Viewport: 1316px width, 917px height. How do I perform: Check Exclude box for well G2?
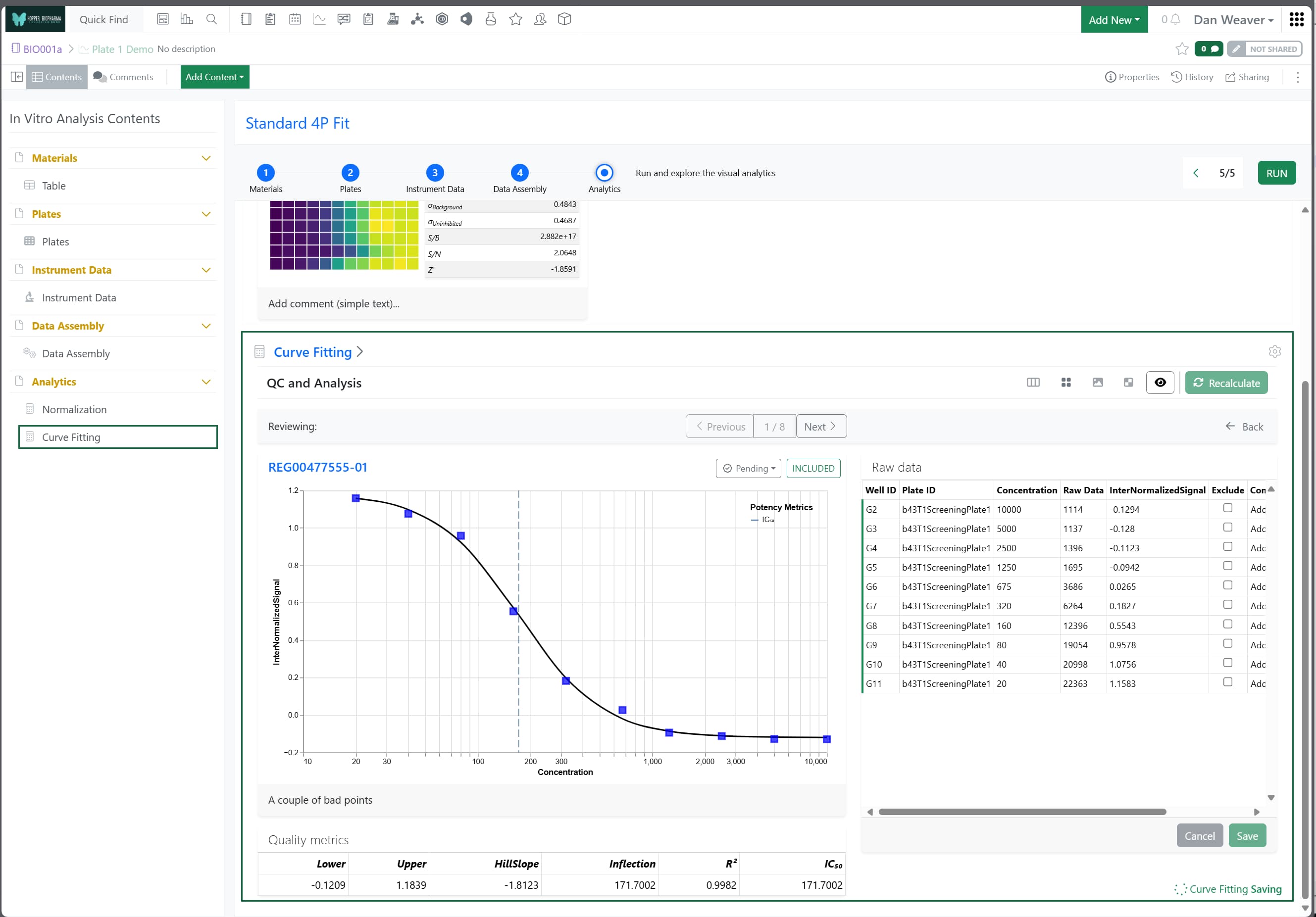(x=1227, y=508)
